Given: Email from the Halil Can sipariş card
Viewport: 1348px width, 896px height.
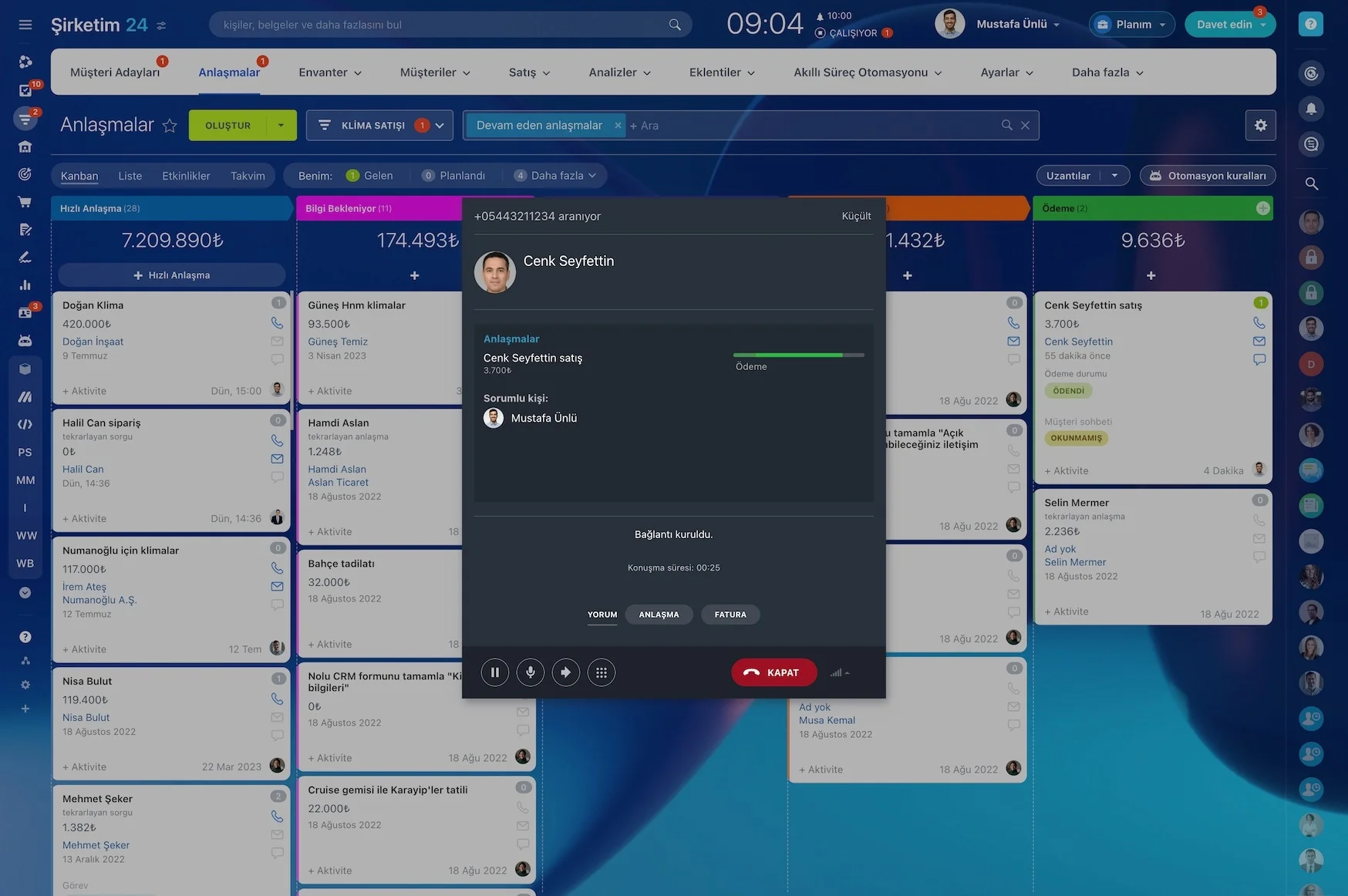Looking at the screenshot, I should (x=278, y=459).
